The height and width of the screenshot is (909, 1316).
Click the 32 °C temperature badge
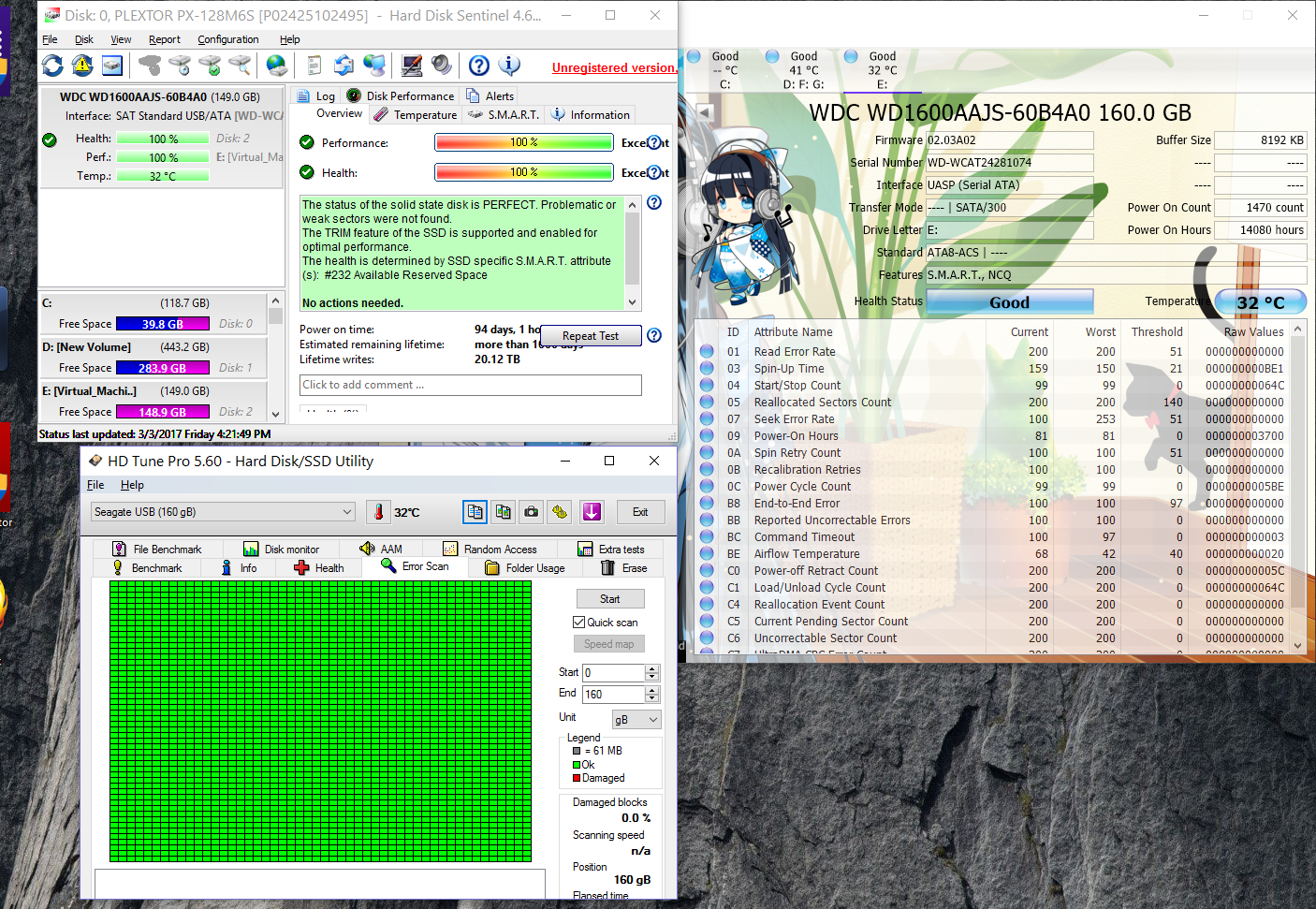click(1261, 302)
